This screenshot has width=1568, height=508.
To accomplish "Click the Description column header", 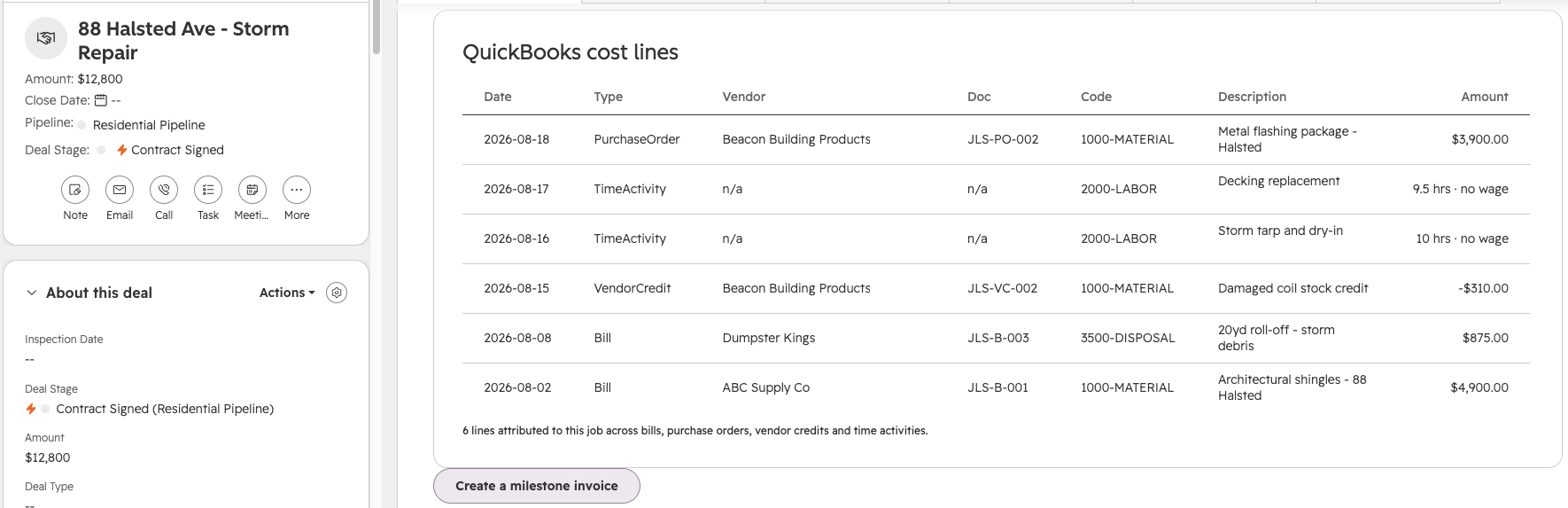I will tap(1252, 97).
